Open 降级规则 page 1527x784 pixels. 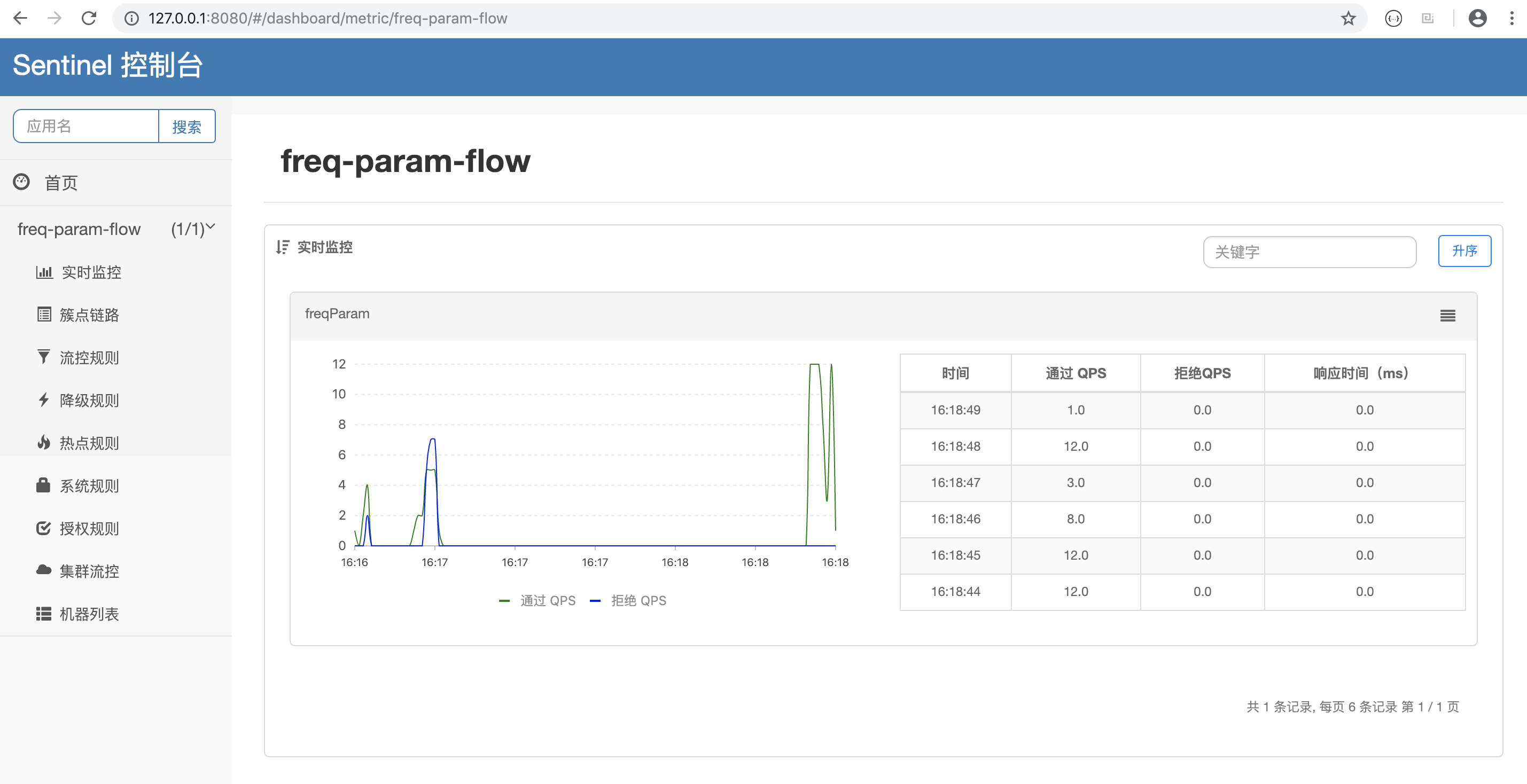click(90, 401)
